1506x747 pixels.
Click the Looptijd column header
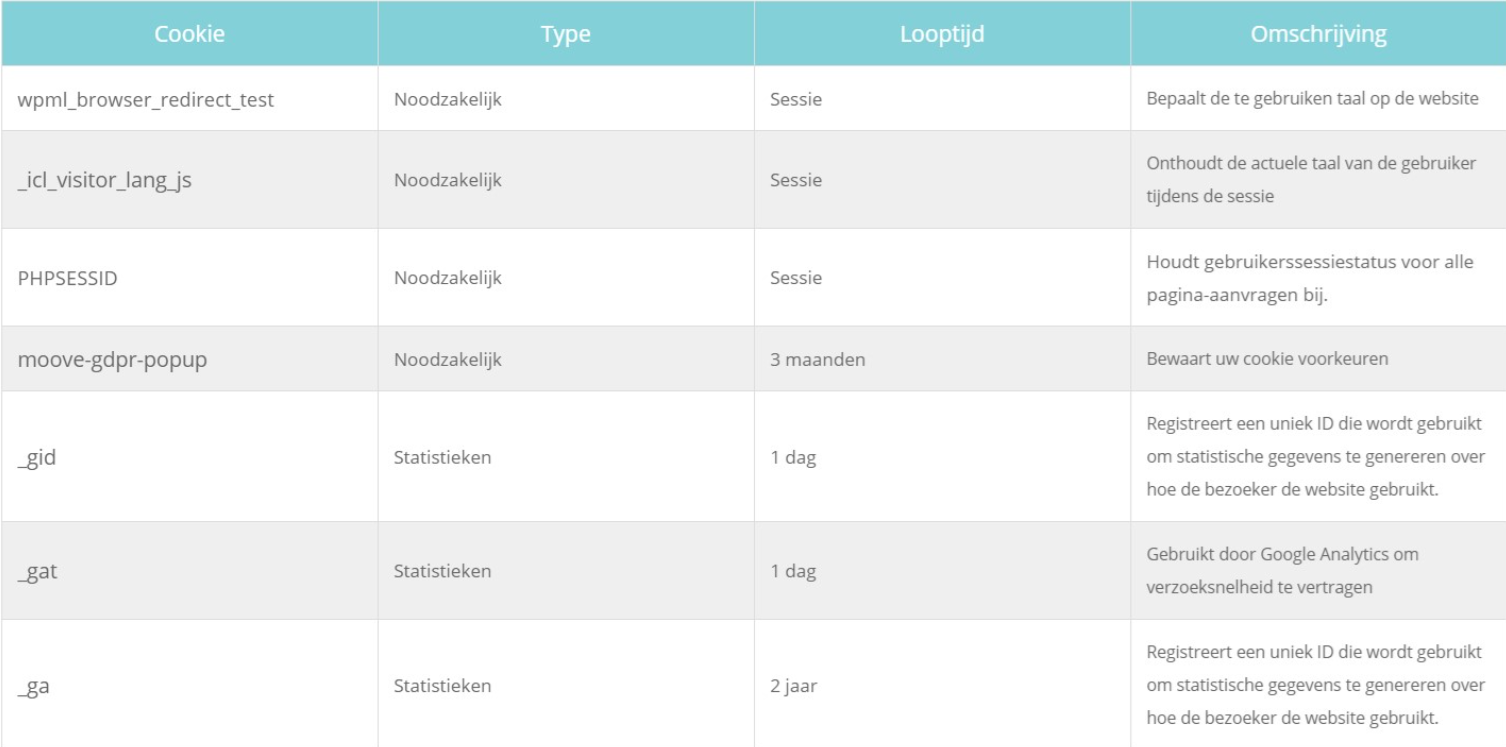tap(942, 34)
